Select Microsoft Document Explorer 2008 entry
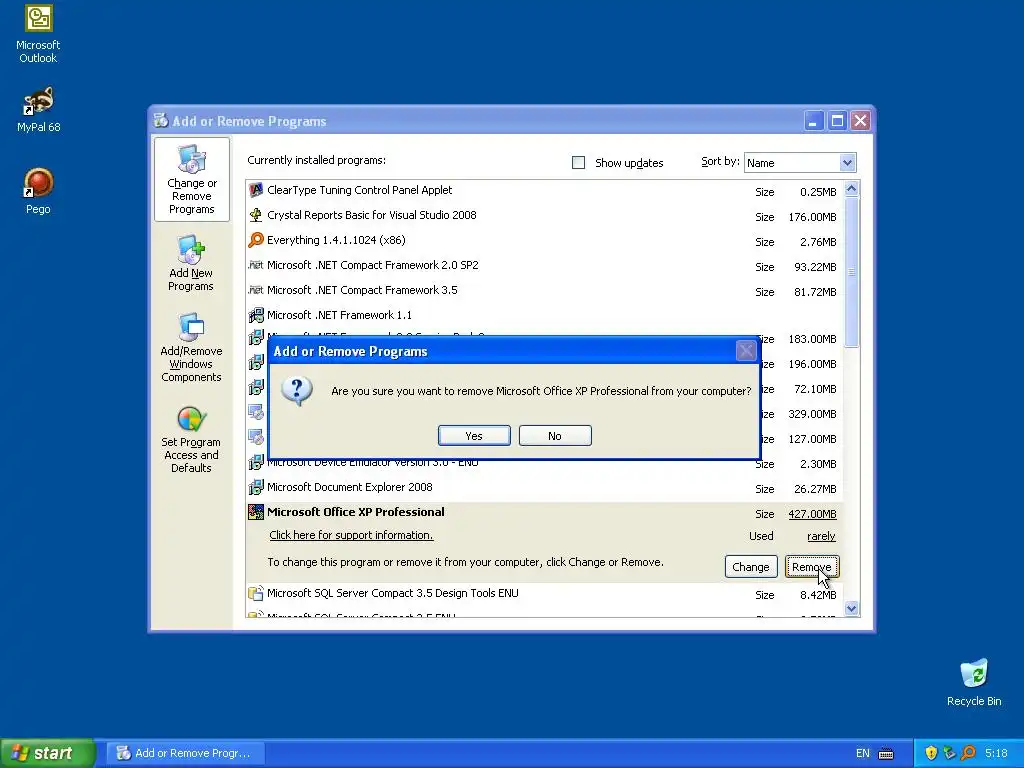Viewport: 1024px width, 768px height. tap(349, 487)
